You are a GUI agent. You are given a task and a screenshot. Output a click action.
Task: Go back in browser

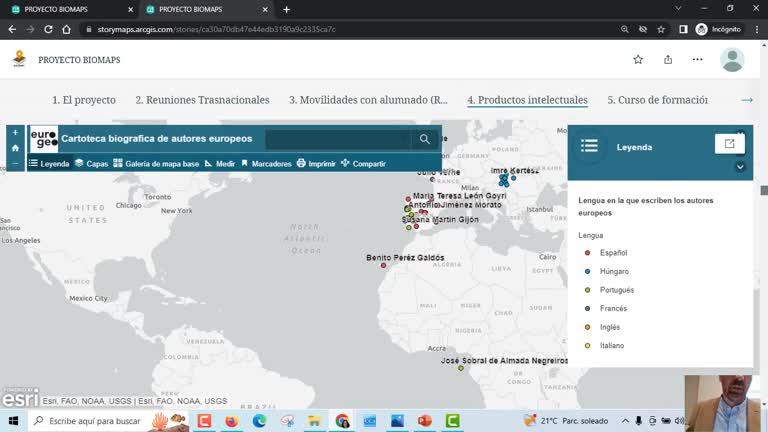(x=12, y=29)
